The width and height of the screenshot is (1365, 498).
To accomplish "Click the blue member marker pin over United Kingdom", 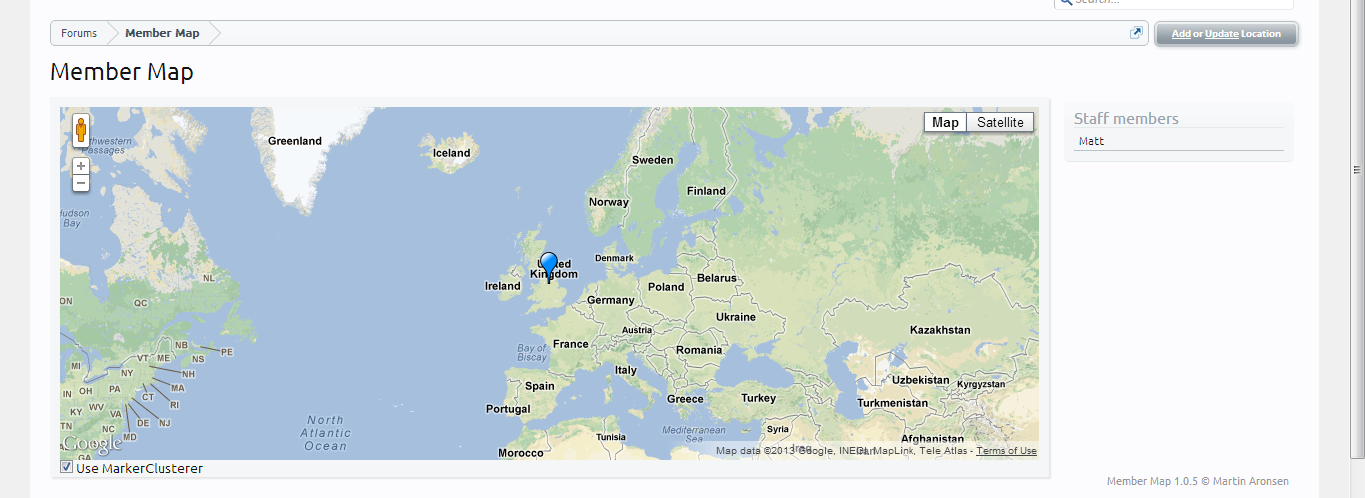I will (548, 267).
